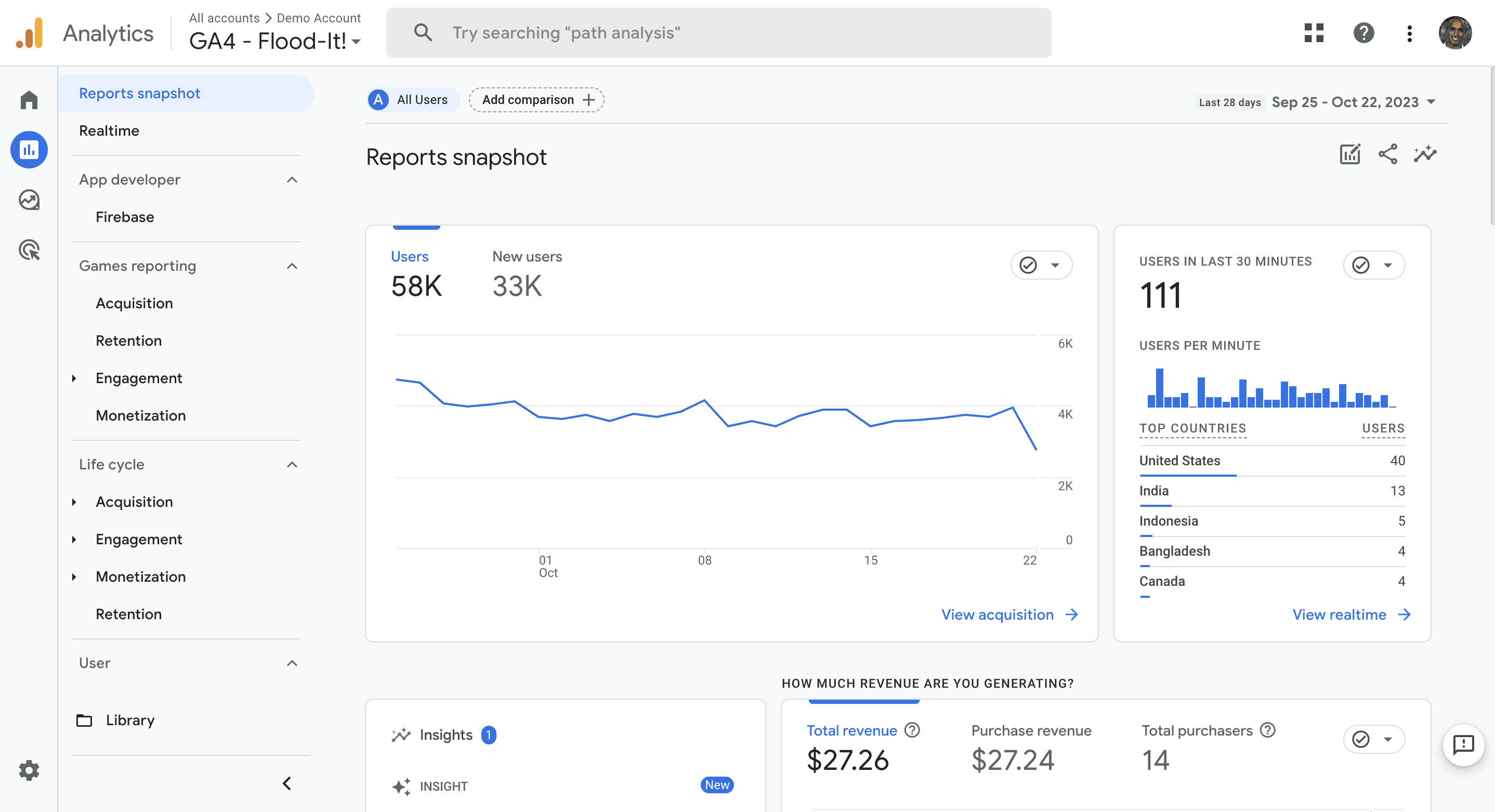Expand Life cycle Monetization tree item
Image resolution: width=1495 pixels, height=812 pixels.
point(74,577)
